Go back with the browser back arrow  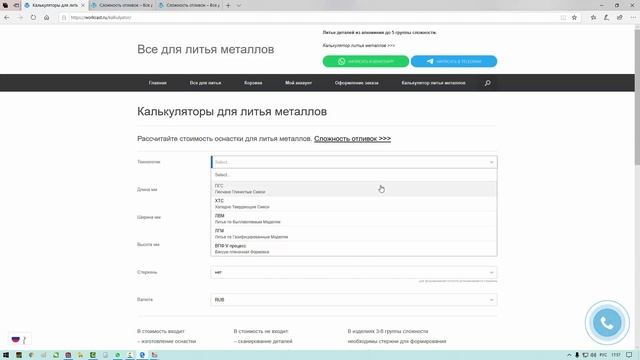tap(7, 18)
